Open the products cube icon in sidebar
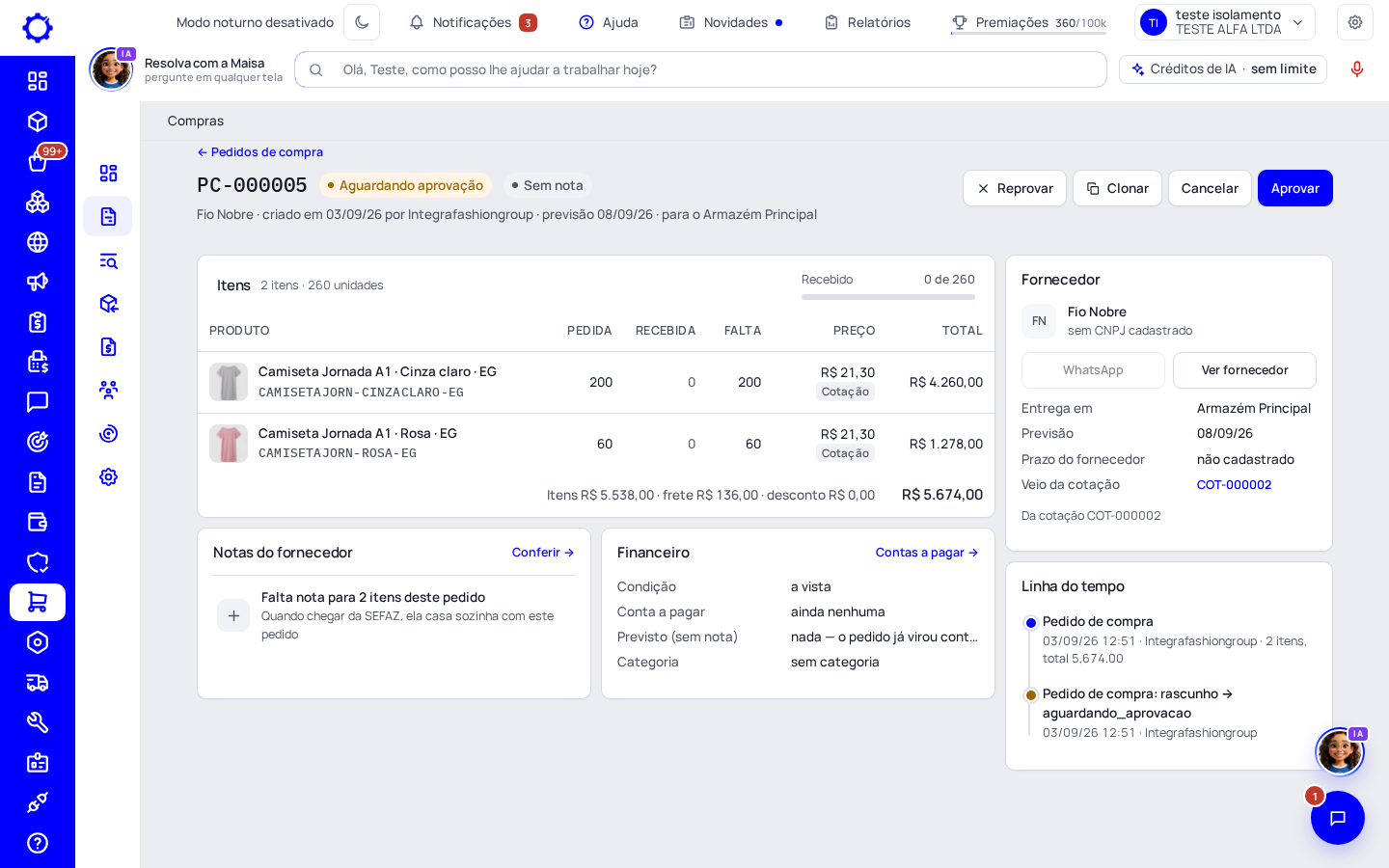 pos(38,122)
